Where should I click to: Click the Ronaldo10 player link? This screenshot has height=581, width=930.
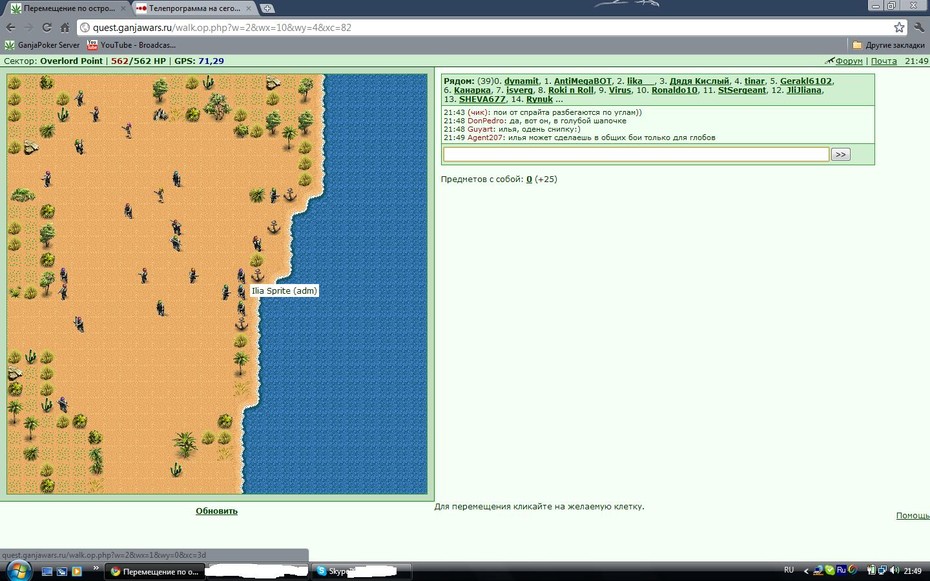tap(674, 90)
